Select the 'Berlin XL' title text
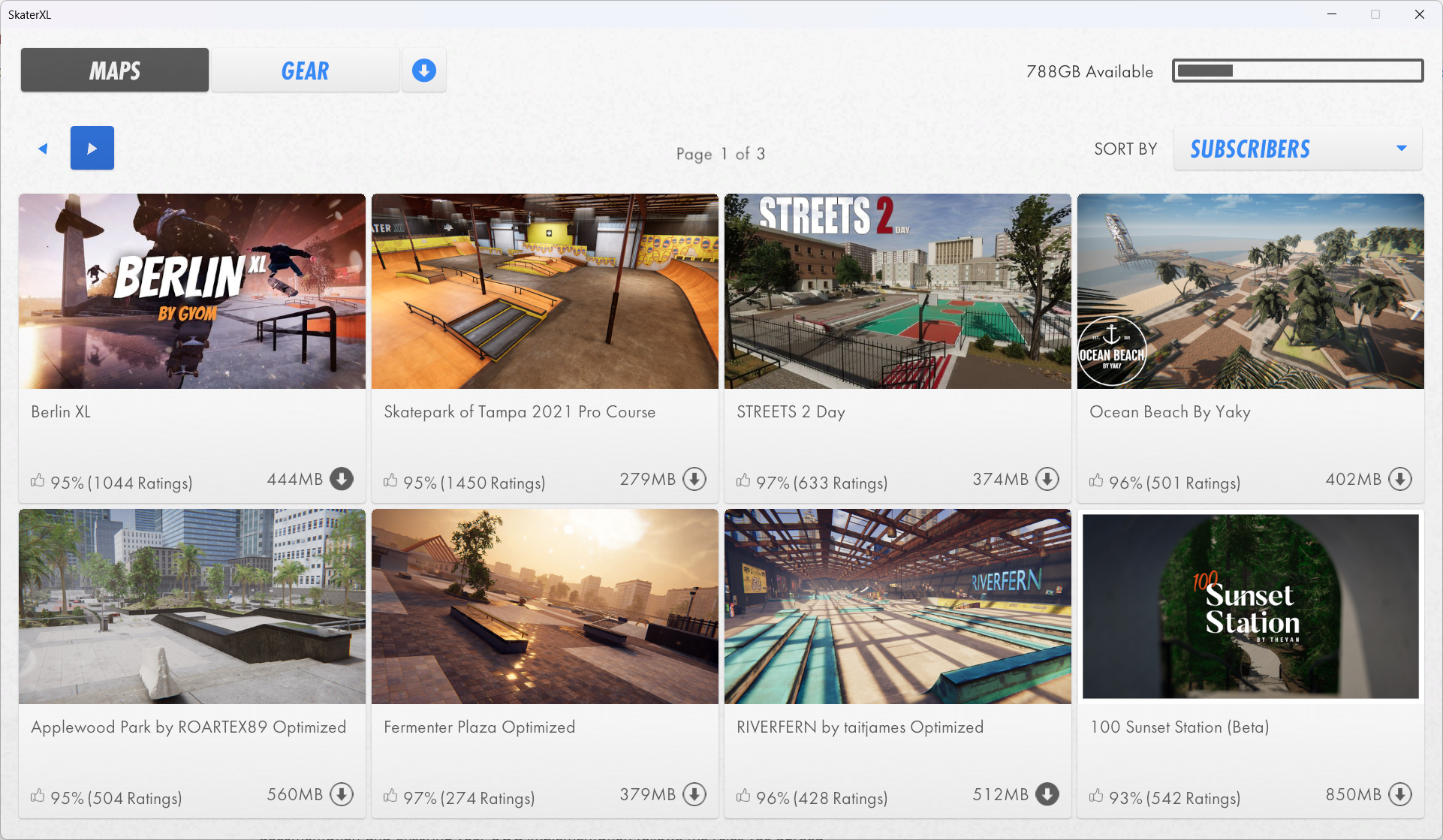 tap(61, 412)
